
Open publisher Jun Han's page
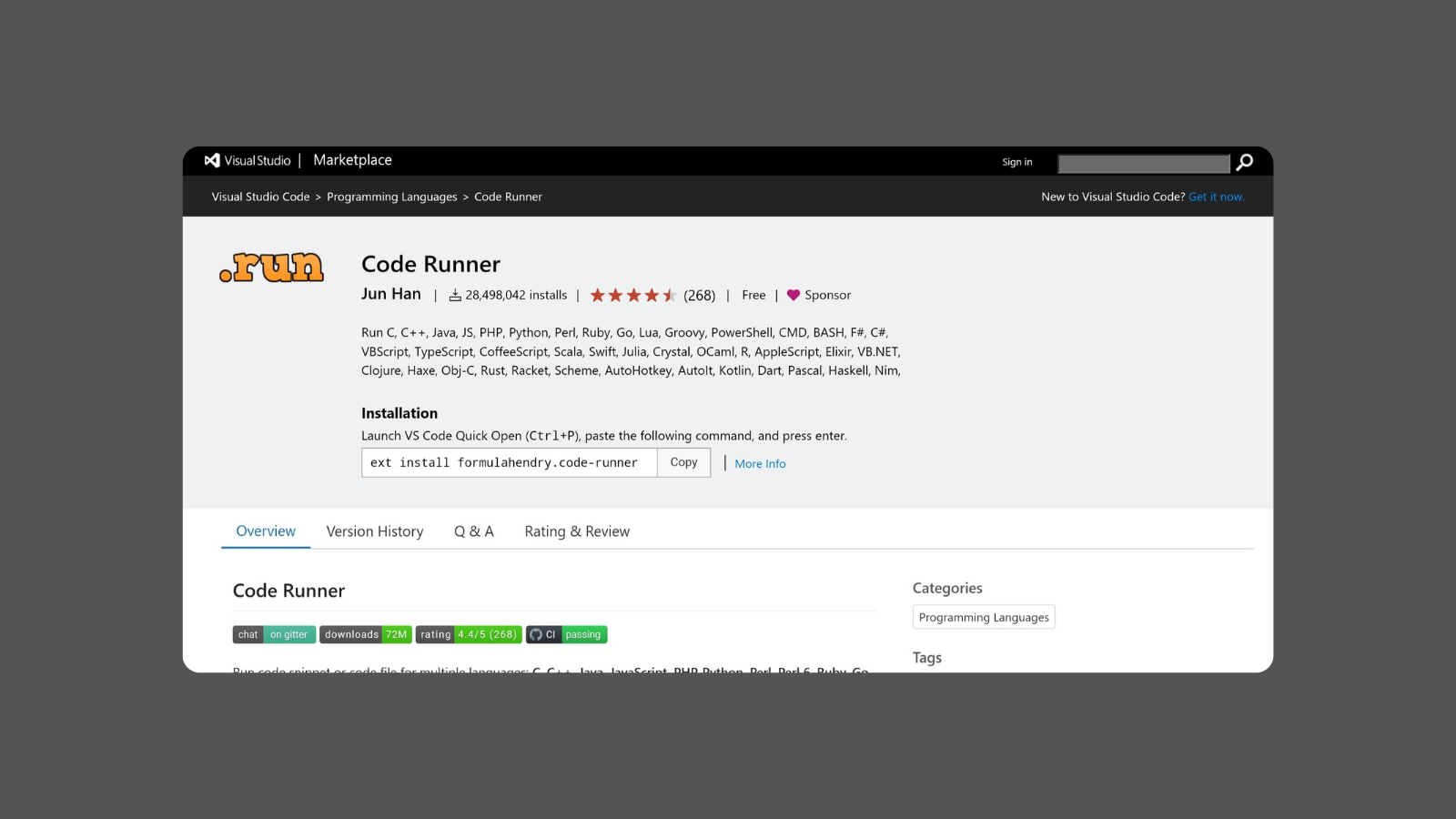pos(391,294)
